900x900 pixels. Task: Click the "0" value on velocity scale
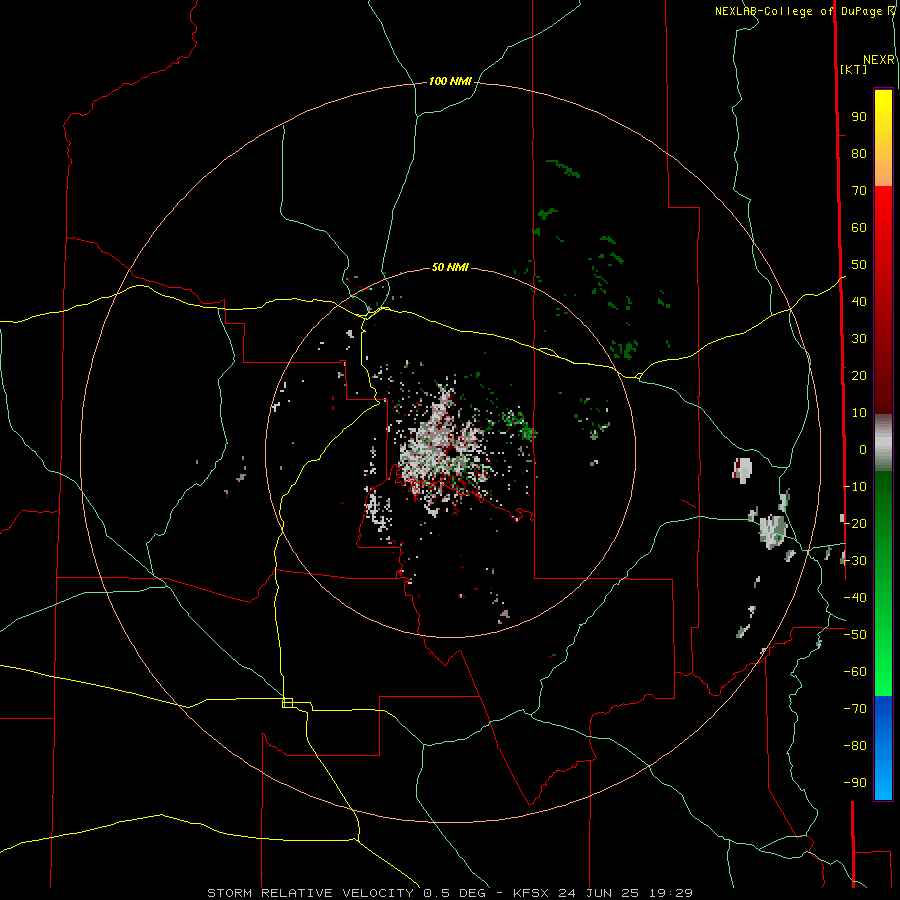863,449
